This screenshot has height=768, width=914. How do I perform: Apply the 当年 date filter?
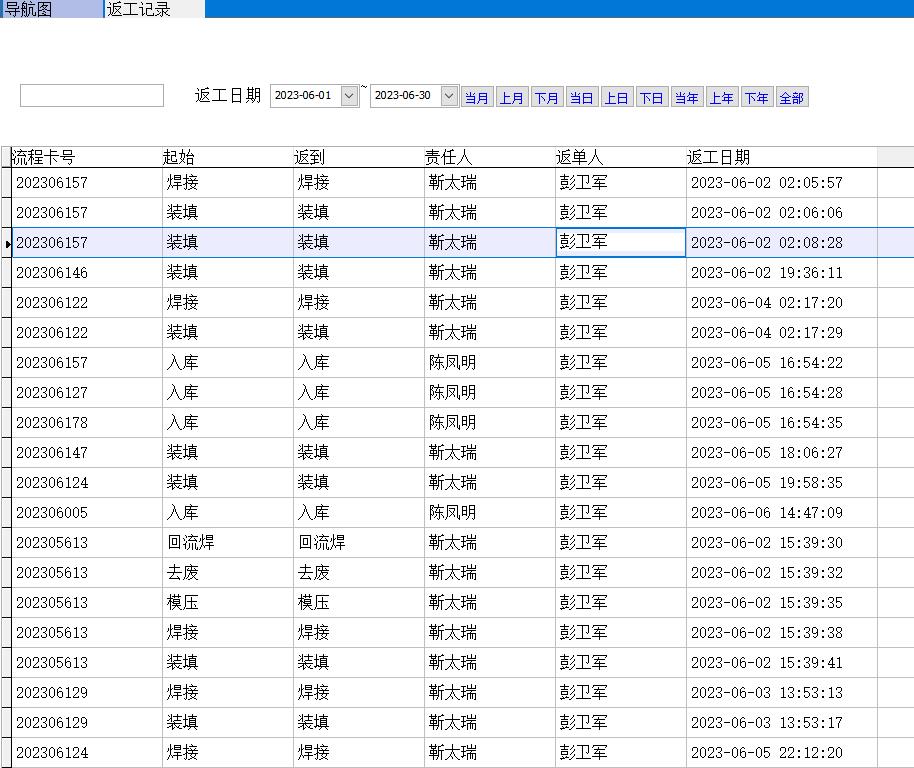click(x=686, y=98)
